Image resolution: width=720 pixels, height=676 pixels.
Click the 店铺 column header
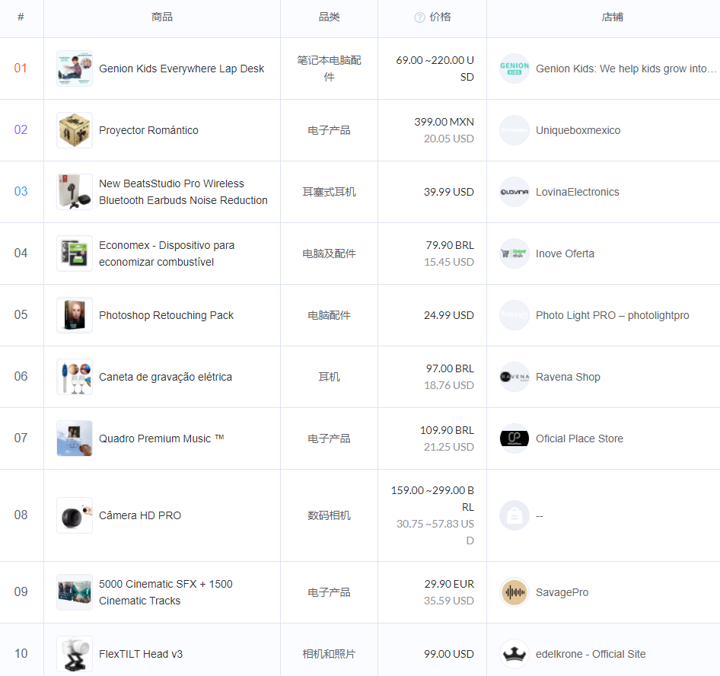tap(613, 17)
